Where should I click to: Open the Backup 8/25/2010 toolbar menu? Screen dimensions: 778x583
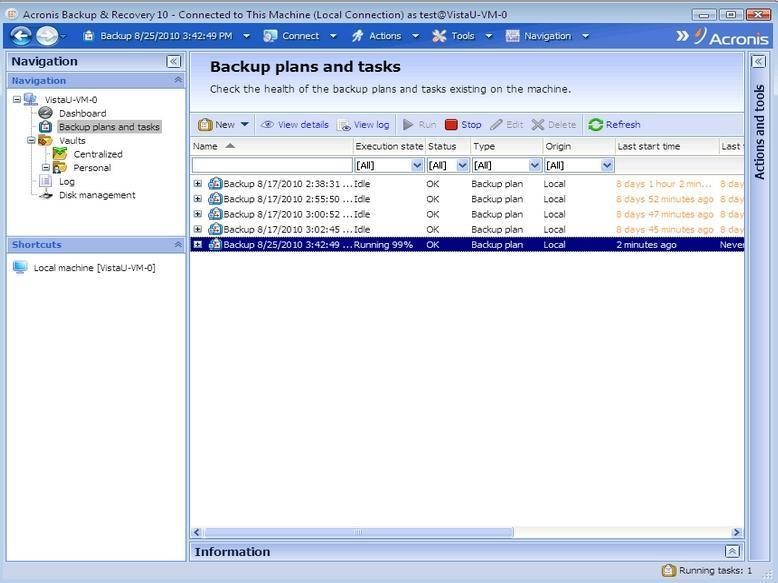166,36
